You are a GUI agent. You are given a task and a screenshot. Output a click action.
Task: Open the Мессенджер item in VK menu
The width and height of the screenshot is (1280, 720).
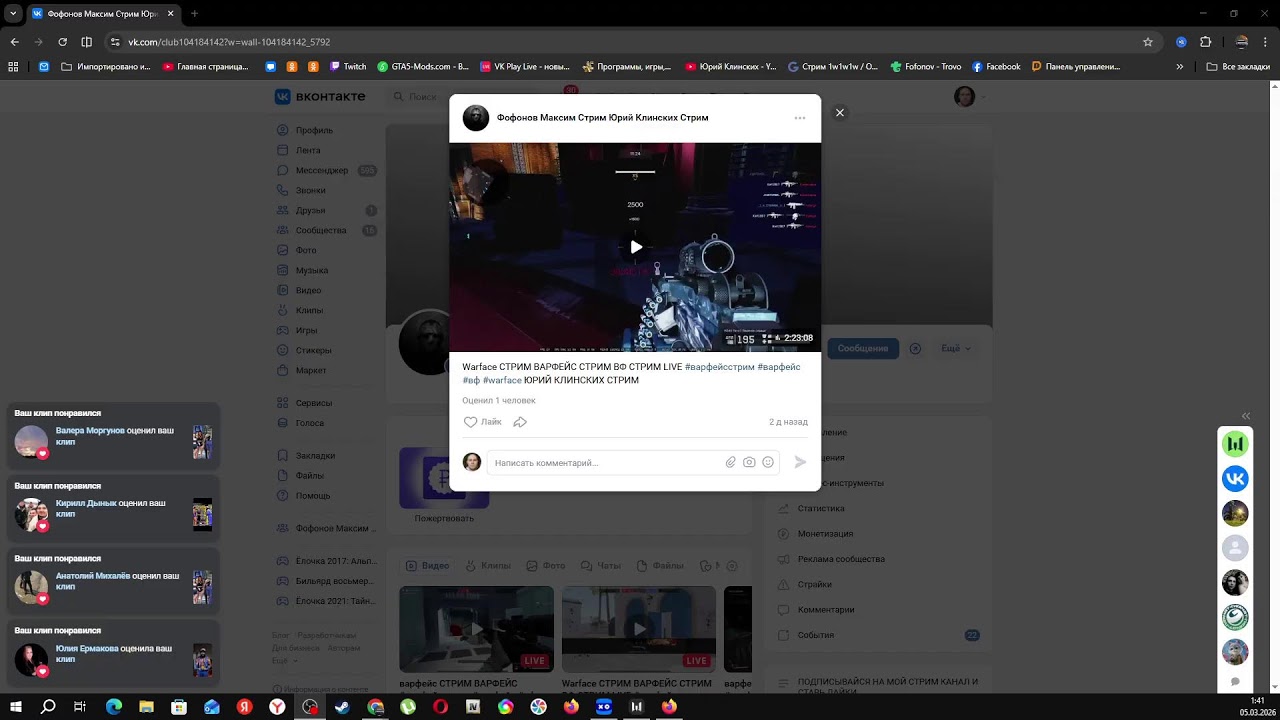tap(322, 170)
